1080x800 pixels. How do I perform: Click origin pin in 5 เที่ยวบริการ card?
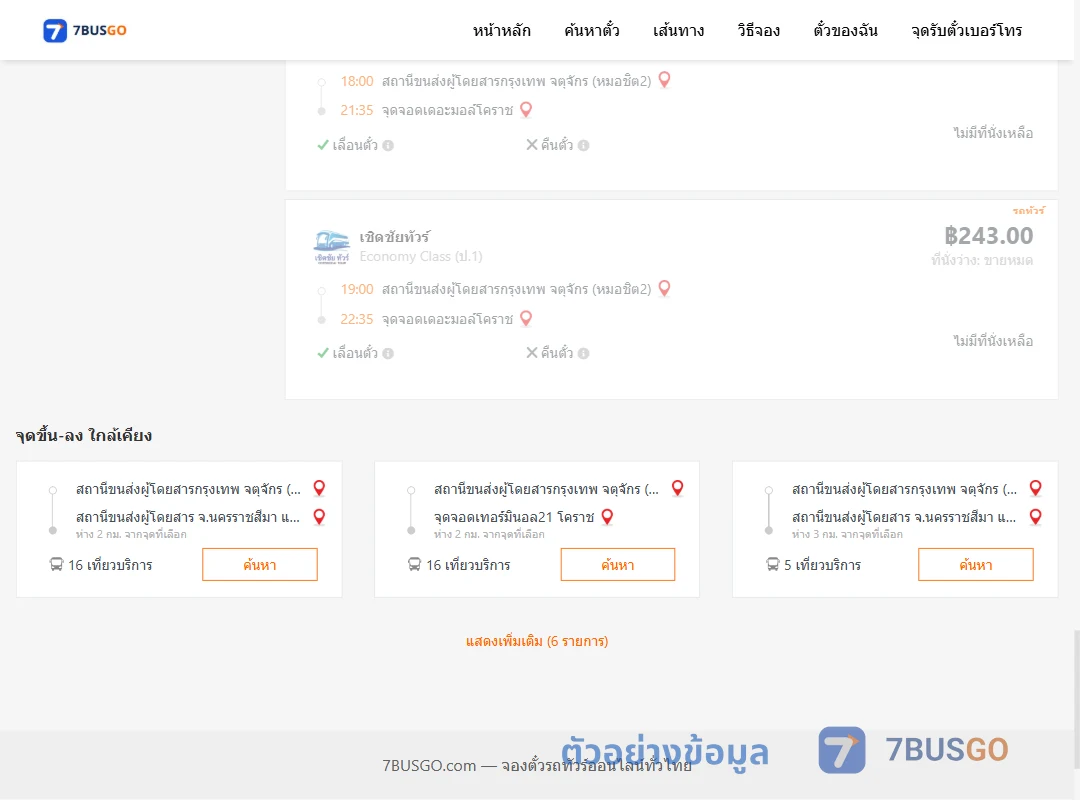coord(1035,488)
